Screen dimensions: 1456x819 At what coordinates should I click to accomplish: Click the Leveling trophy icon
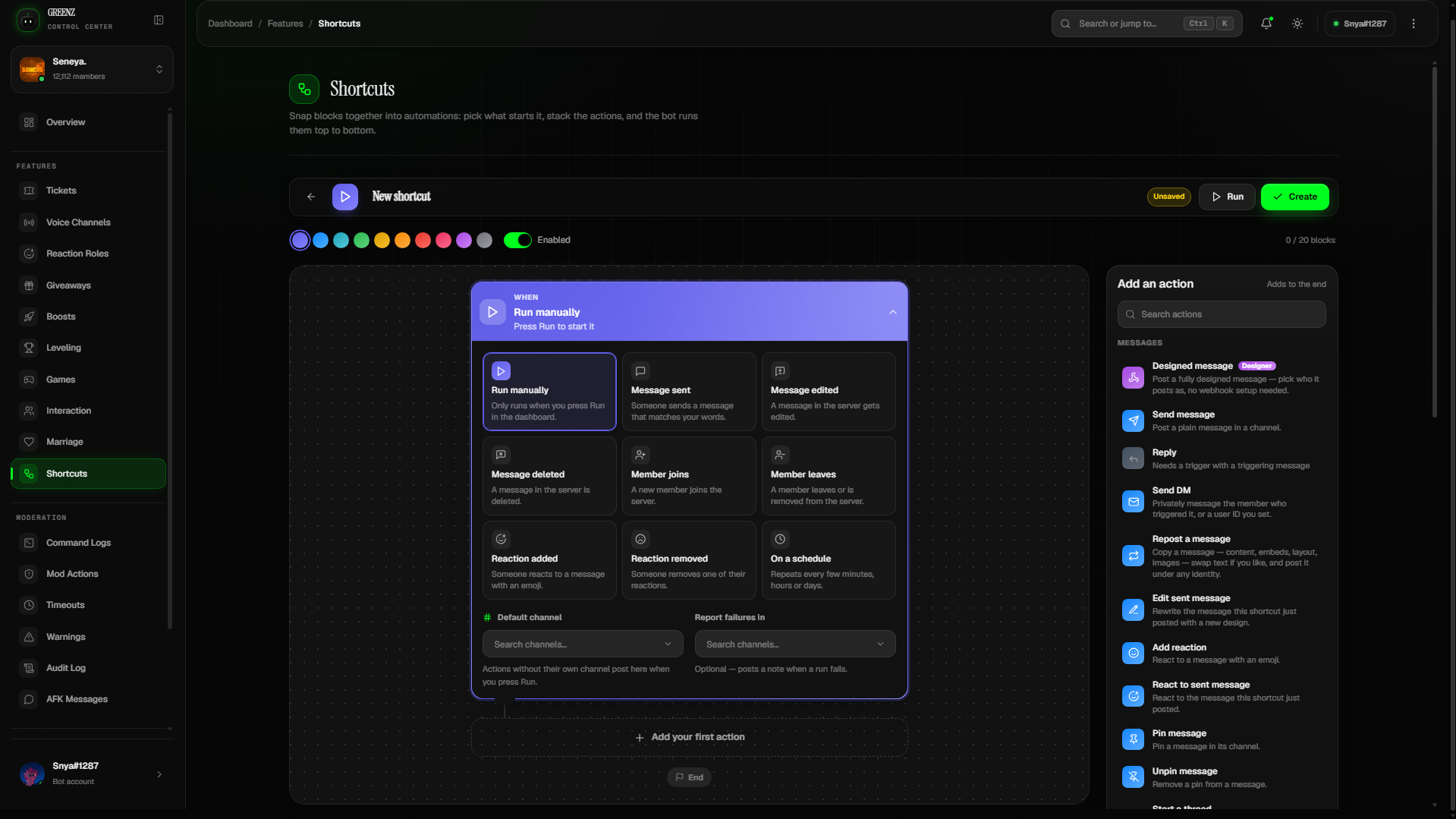[x=29, y=348]
